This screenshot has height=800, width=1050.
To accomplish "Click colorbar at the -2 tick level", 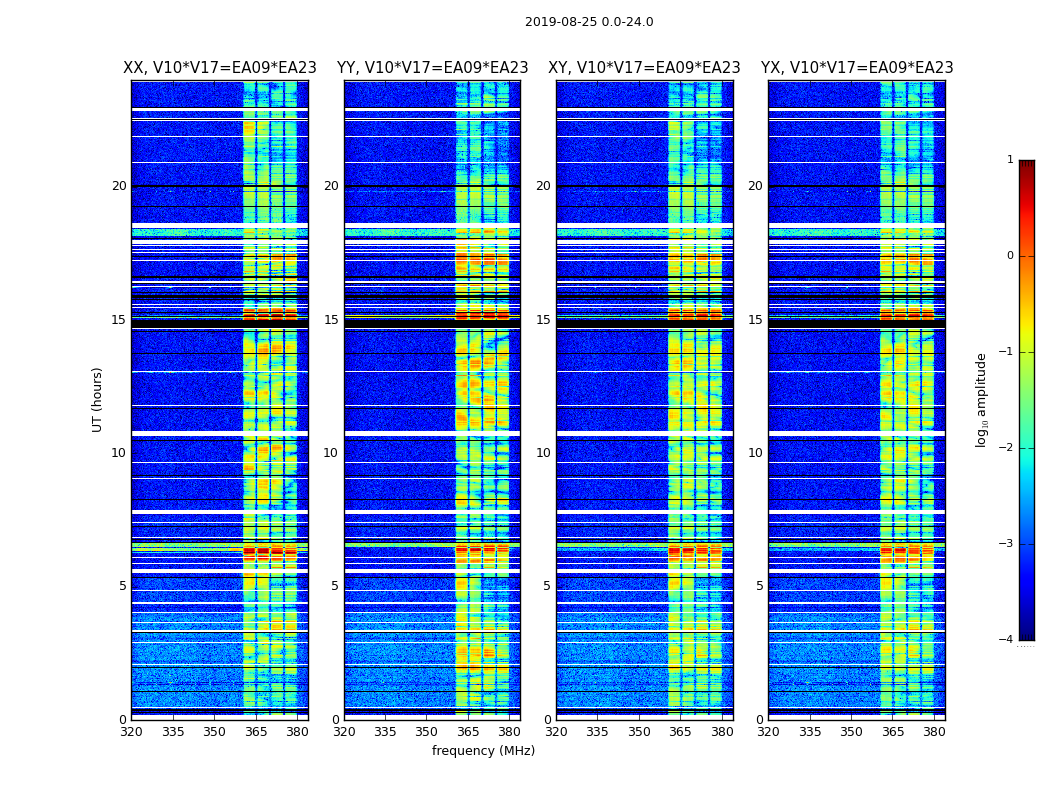I will tap(1027, 447).
